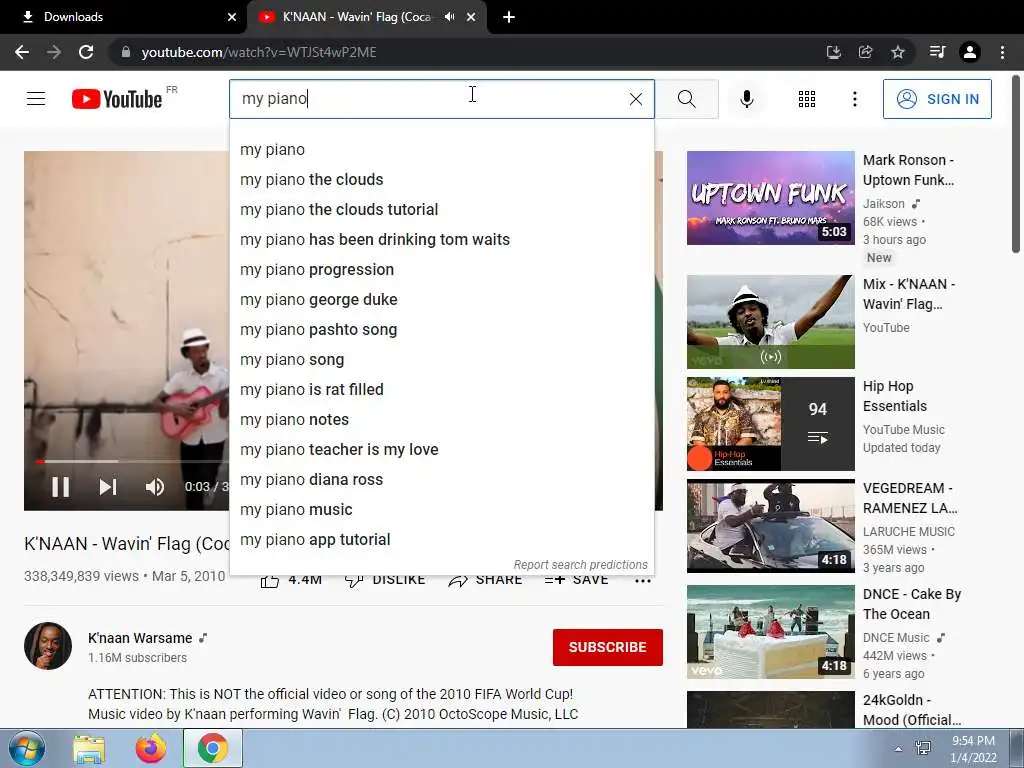Skip to next video
The width and height of the screenshot is (1024, 768).
pos(108,487)
